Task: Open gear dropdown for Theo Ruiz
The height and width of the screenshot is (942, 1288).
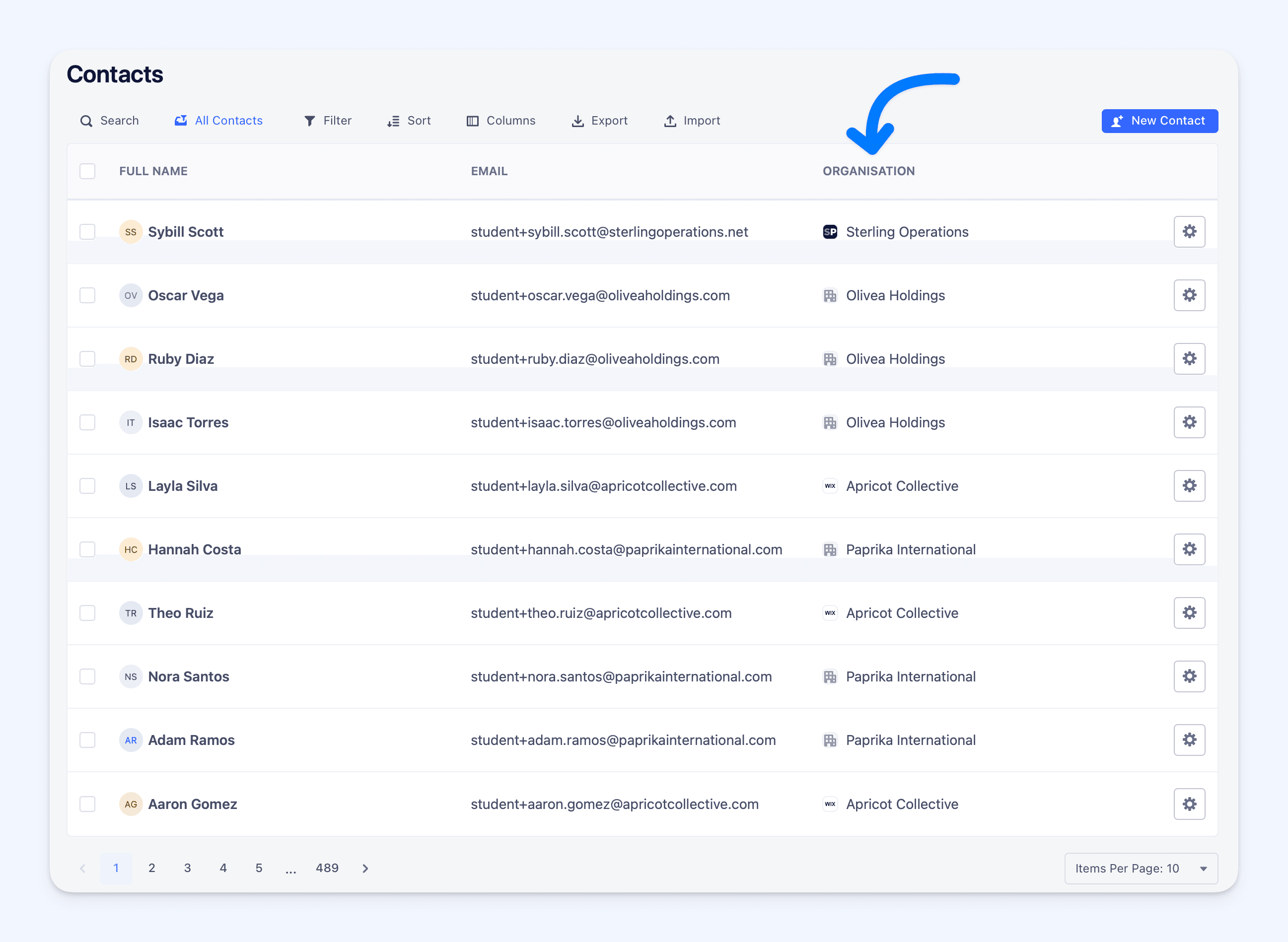Action: (1189, 613)
